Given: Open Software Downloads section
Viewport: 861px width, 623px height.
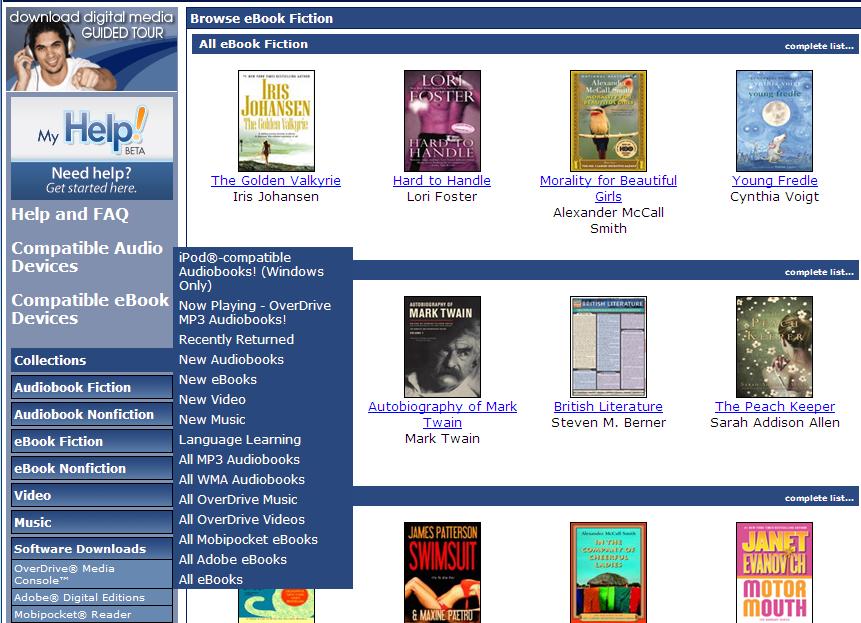Looking at the screenshot, I should pos(92,548).
